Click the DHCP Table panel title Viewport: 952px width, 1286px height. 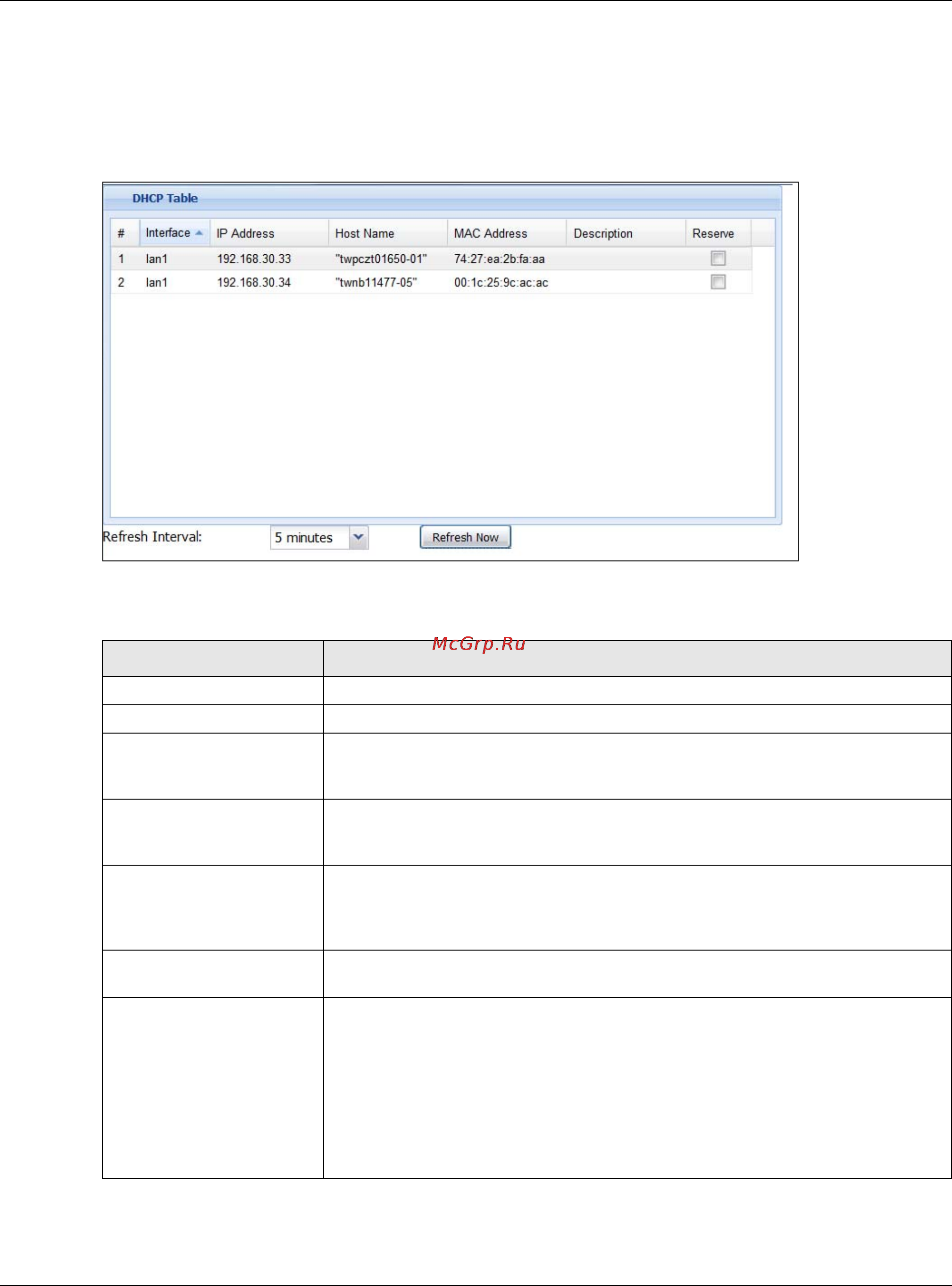(165, 198)
